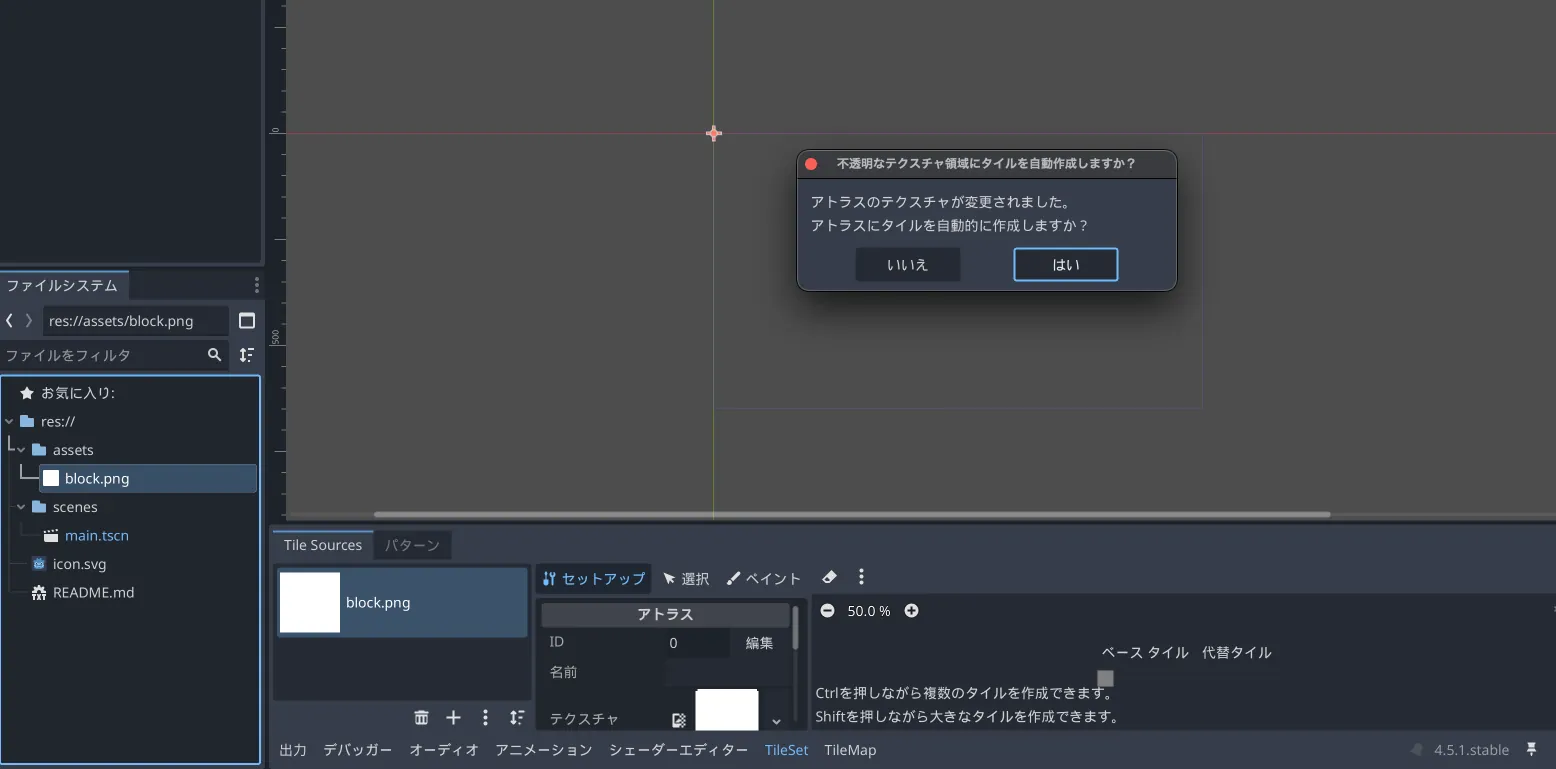Click the res://assets/block.png path field
Image resolution: width=1556 pixels, height=769 pixels.
point(136,321)
